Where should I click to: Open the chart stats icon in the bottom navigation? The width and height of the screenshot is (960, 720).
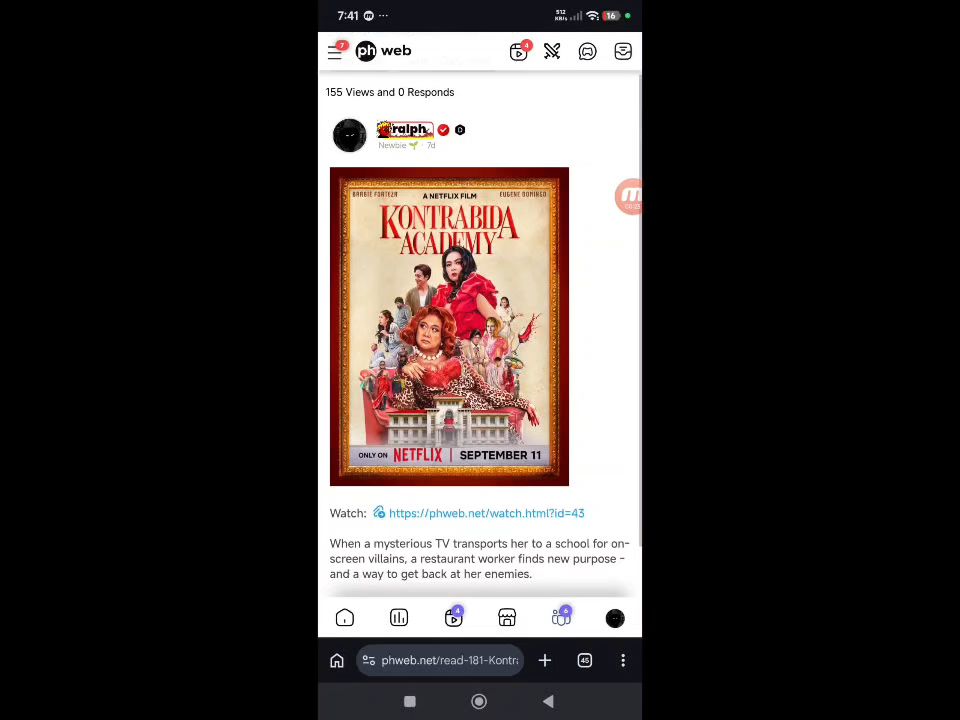[x=399, y=617]
